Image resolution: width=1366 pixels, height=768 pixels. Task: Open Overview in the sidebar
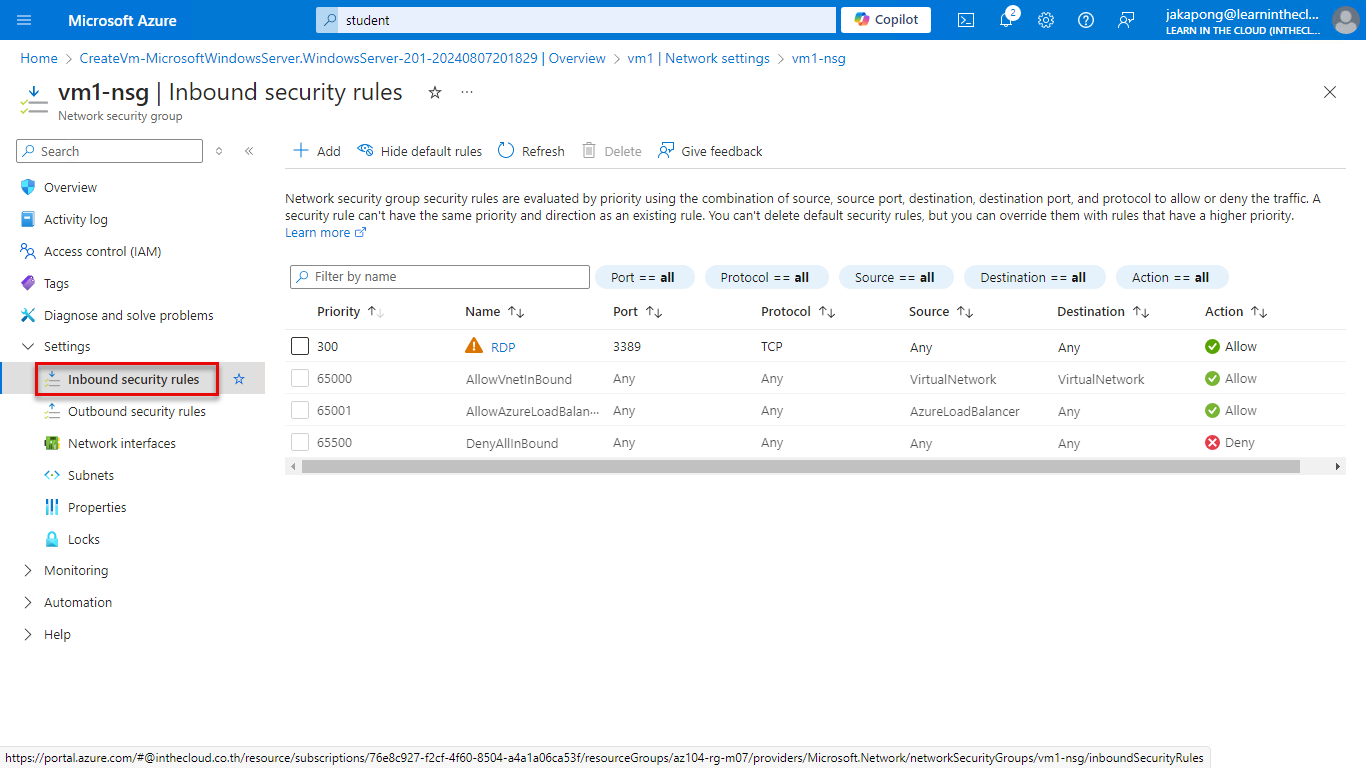(70, 187)
